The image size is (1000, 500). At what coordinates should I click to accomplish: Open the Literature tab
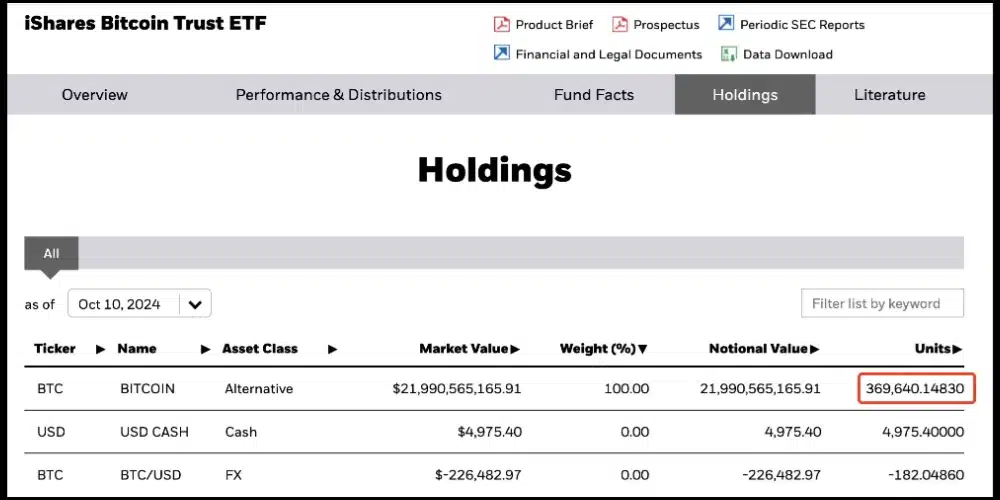(889, 95)
